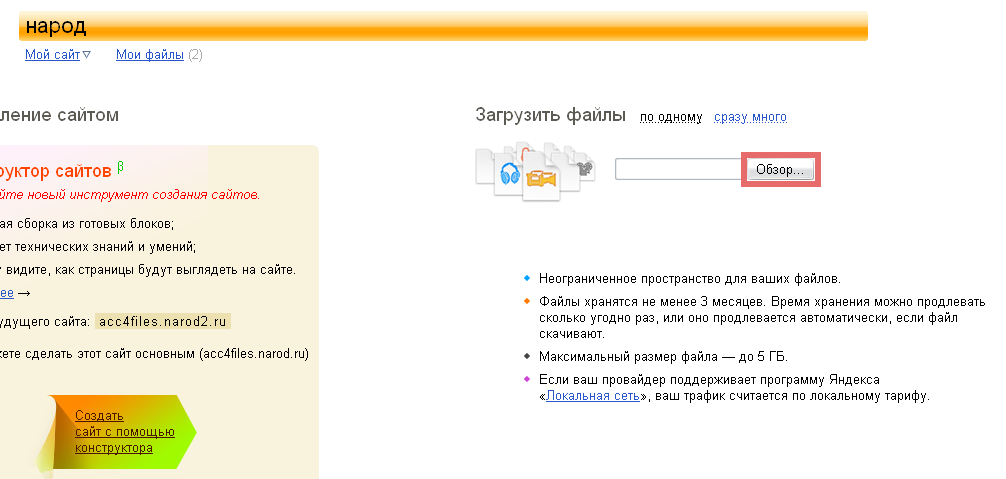Open the Локальная сеть link
Viewport: 1006px width, 479px height.
592,396
